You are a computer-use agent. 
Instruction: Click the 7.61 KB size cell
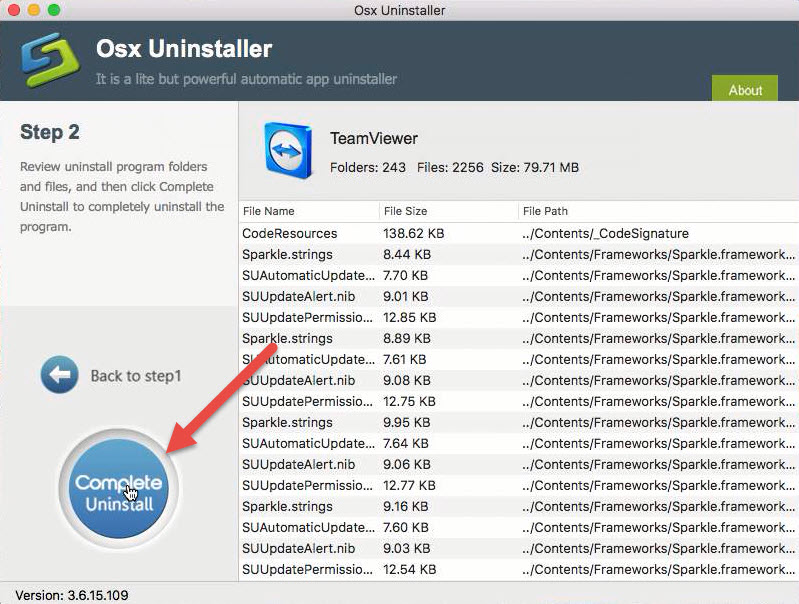[x=405, y=359]
